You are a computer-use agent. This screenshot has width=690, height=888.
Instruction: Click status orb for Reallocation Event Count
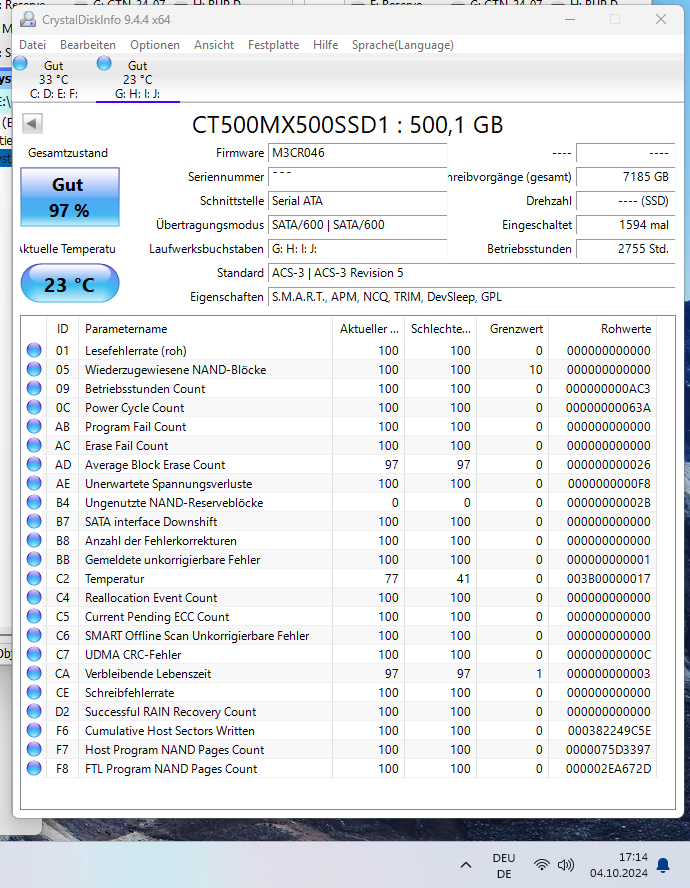[x=34, y=597]
